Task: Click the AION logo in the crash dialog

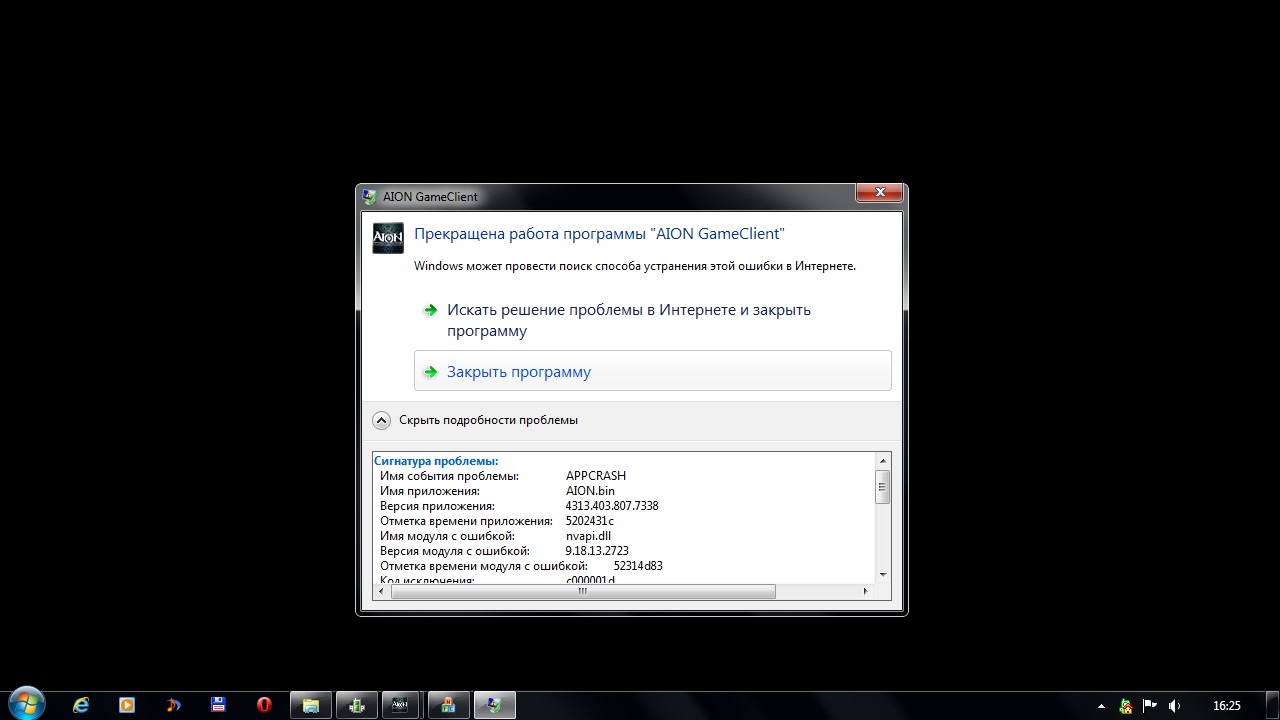Action: pos(388,238)
